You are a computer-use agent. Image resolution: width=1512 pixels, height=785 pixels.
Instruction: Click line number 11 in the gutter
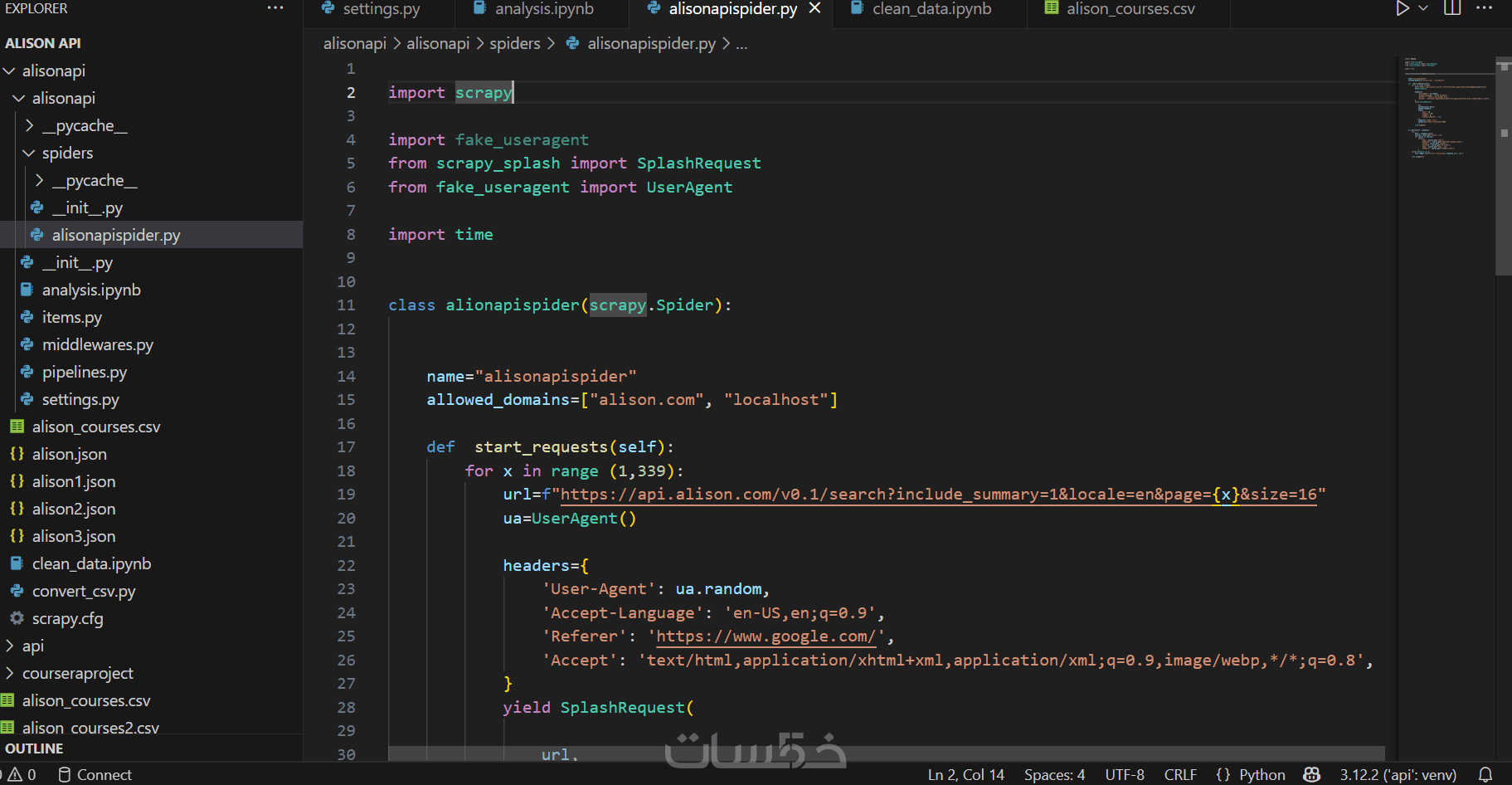click(x=346, y=305)
